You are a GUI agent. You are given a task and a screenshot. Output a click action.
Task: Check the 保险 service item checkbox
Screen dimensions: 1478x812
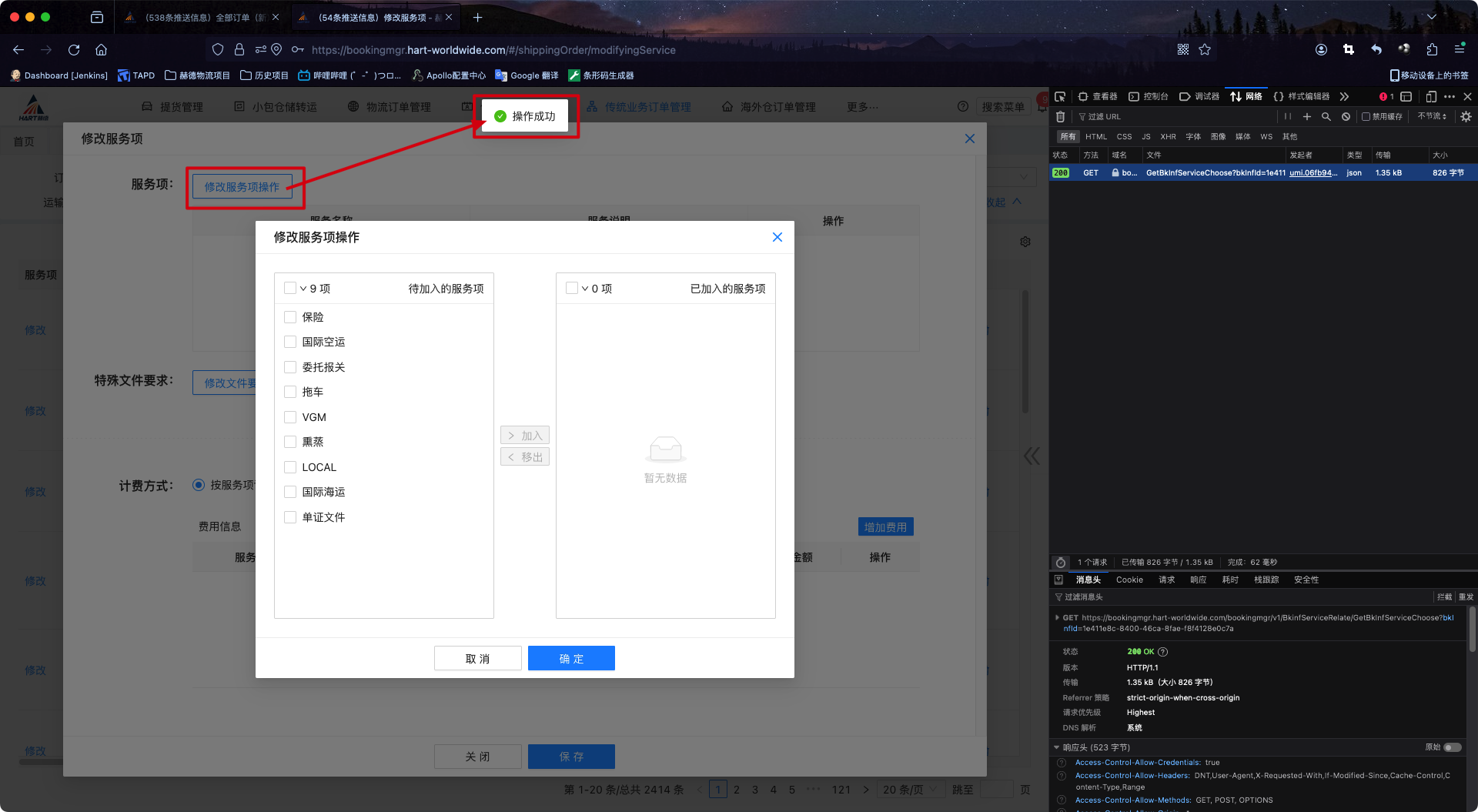[290, 317]
